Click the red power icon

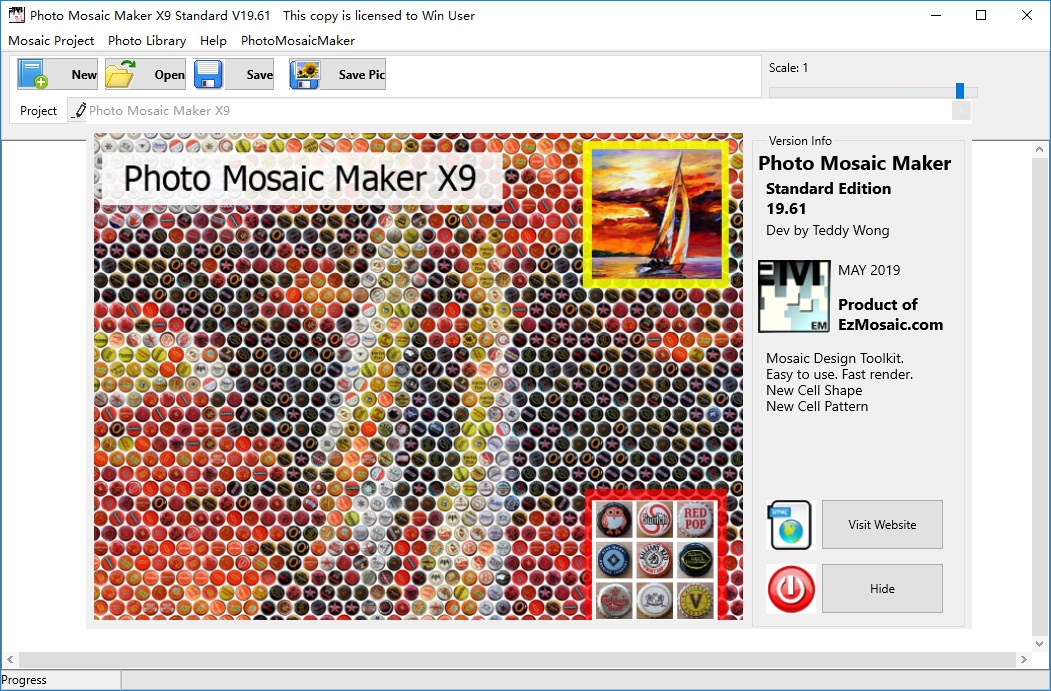(x=791, y=589)
